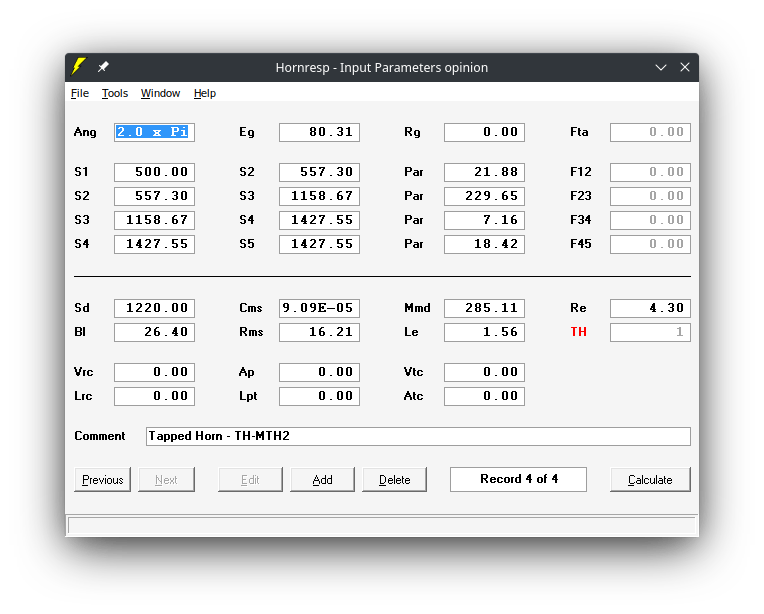Click the Comment label

click(99, 436)
